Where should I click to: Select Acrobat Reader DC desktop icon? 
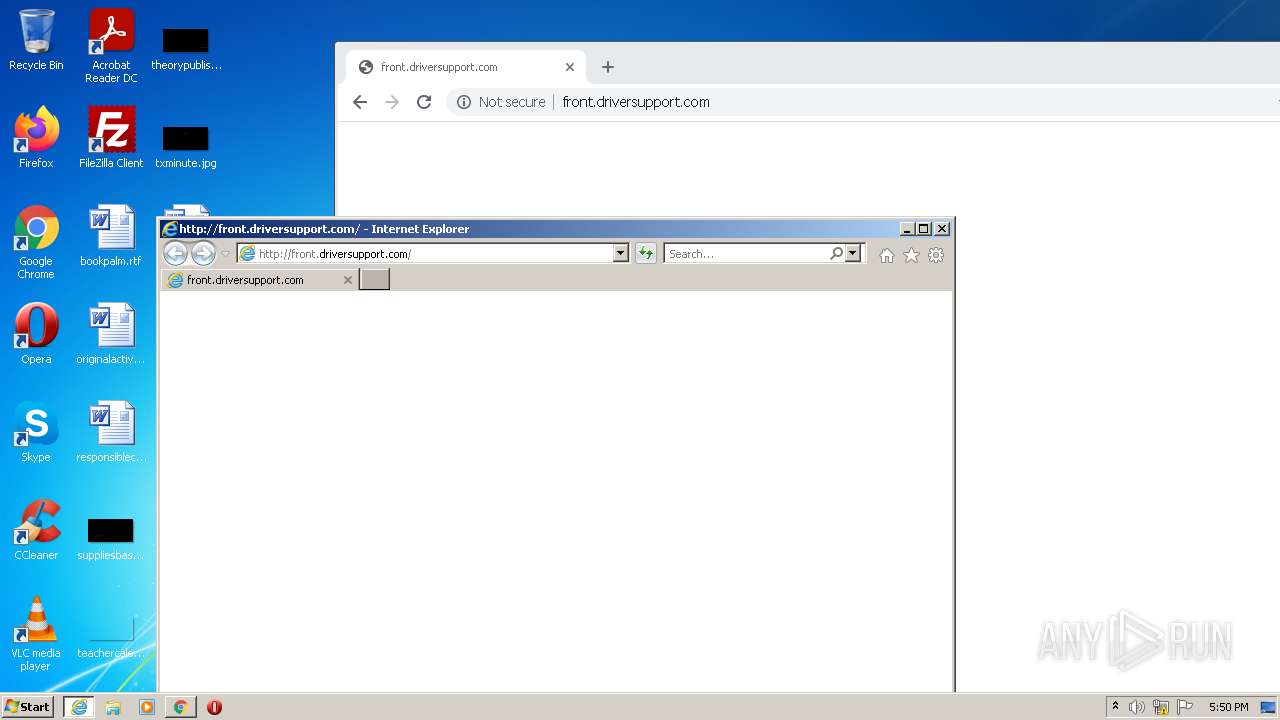(111, 45)
